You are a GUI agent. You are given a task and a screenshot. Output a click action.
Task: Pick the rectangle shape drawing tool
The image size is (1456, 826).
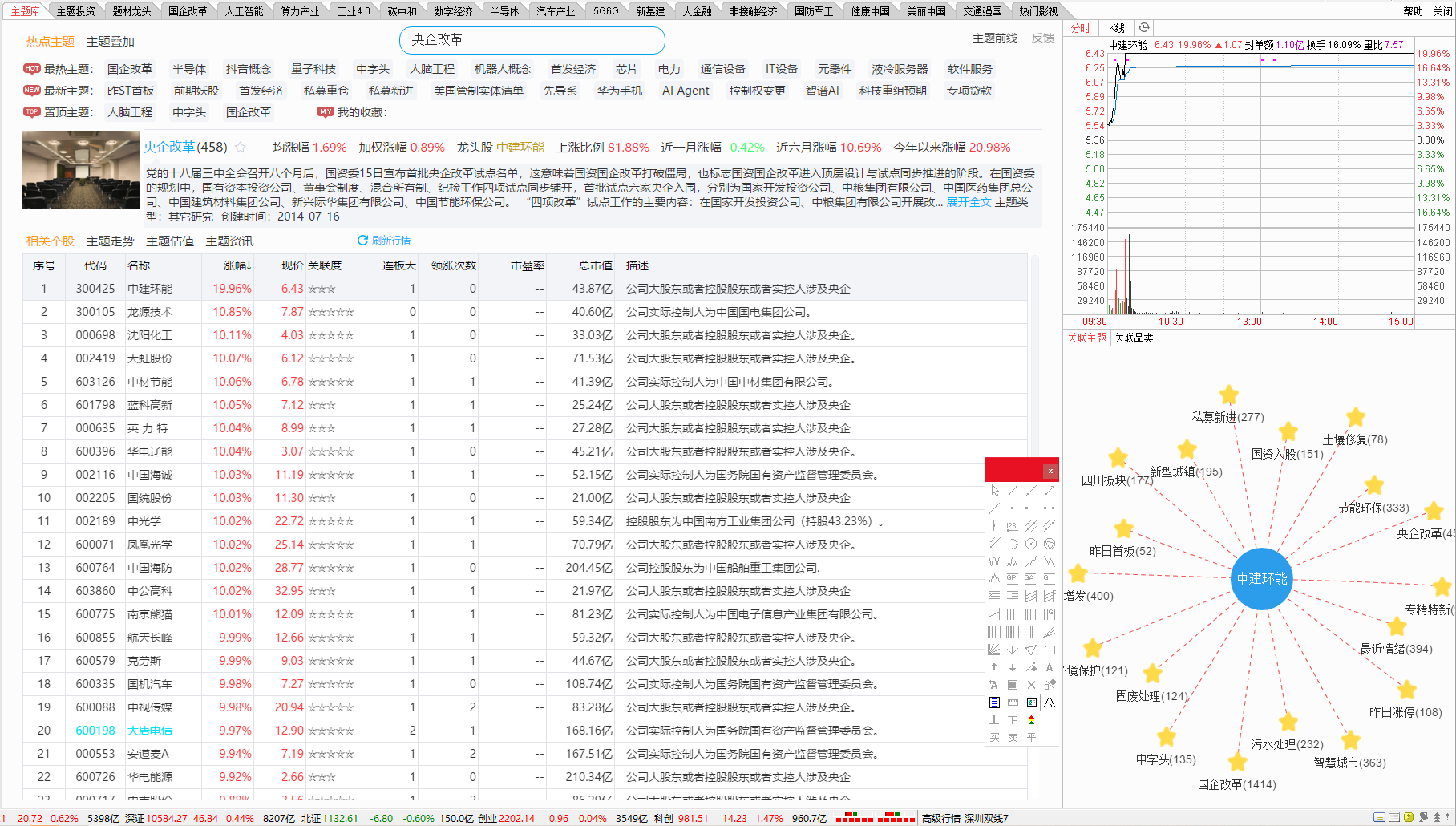pyautogui.click(x=1050, y=650)
